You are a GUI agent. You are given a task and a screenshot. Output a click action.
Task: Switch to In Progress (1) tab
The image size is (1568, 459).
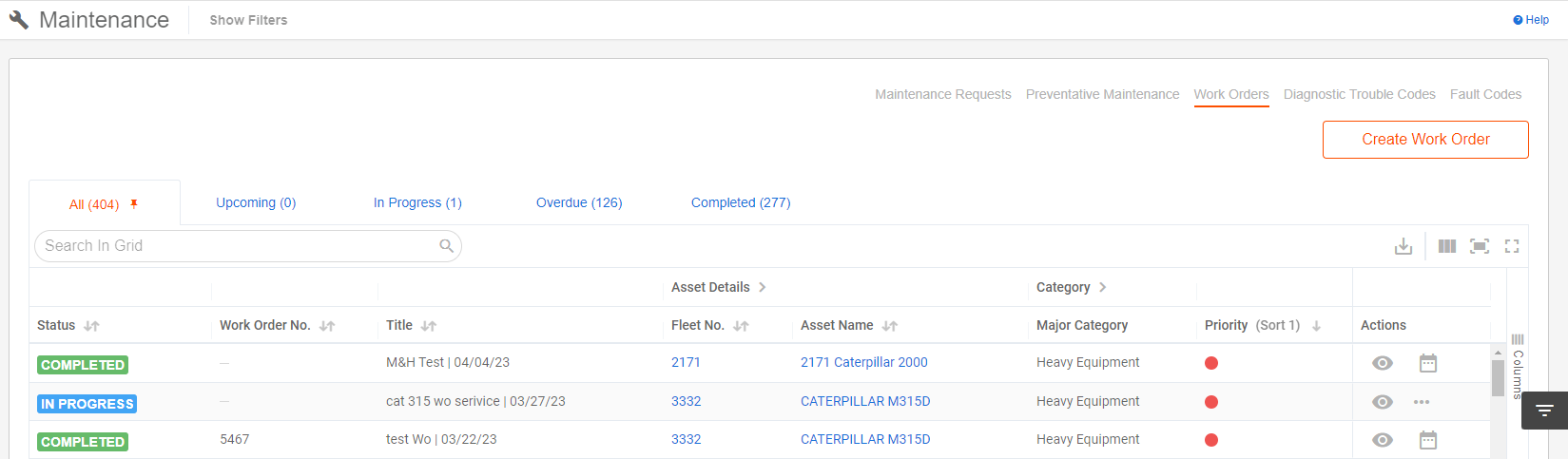(x=417, y=202)
